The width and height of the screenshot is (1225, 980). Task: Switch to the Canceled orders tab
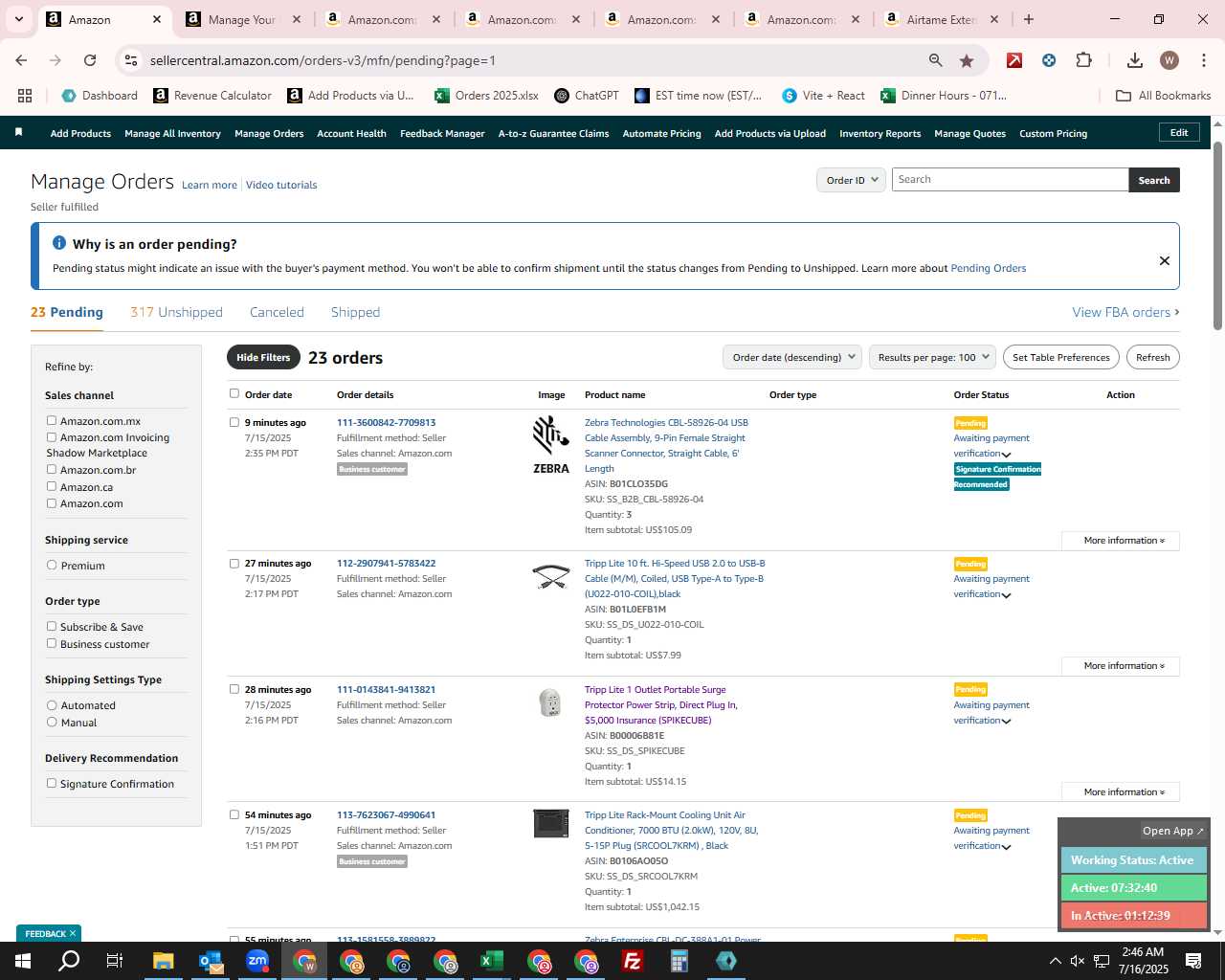coord(277,312)
